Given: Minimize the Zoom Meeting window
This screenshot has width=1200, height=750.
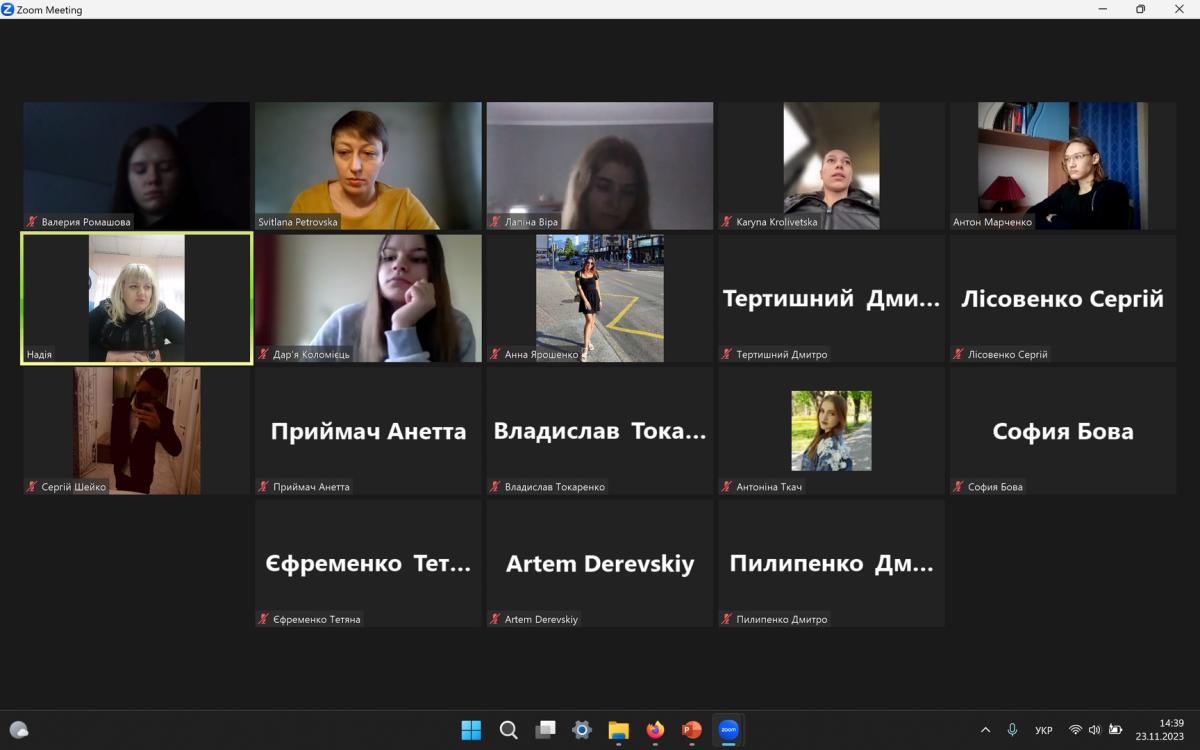Looking at the screenshot, I should coord(1102,9).
